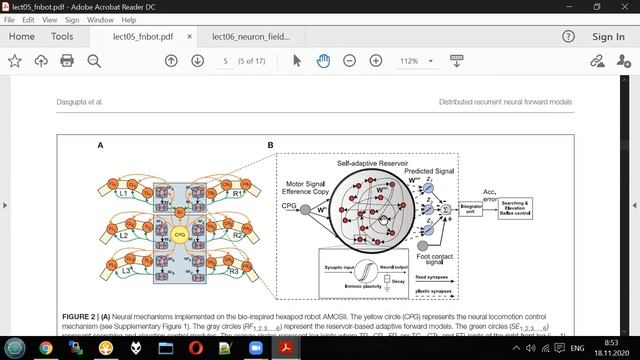
Task: Open the View menu
Action: 49,20
